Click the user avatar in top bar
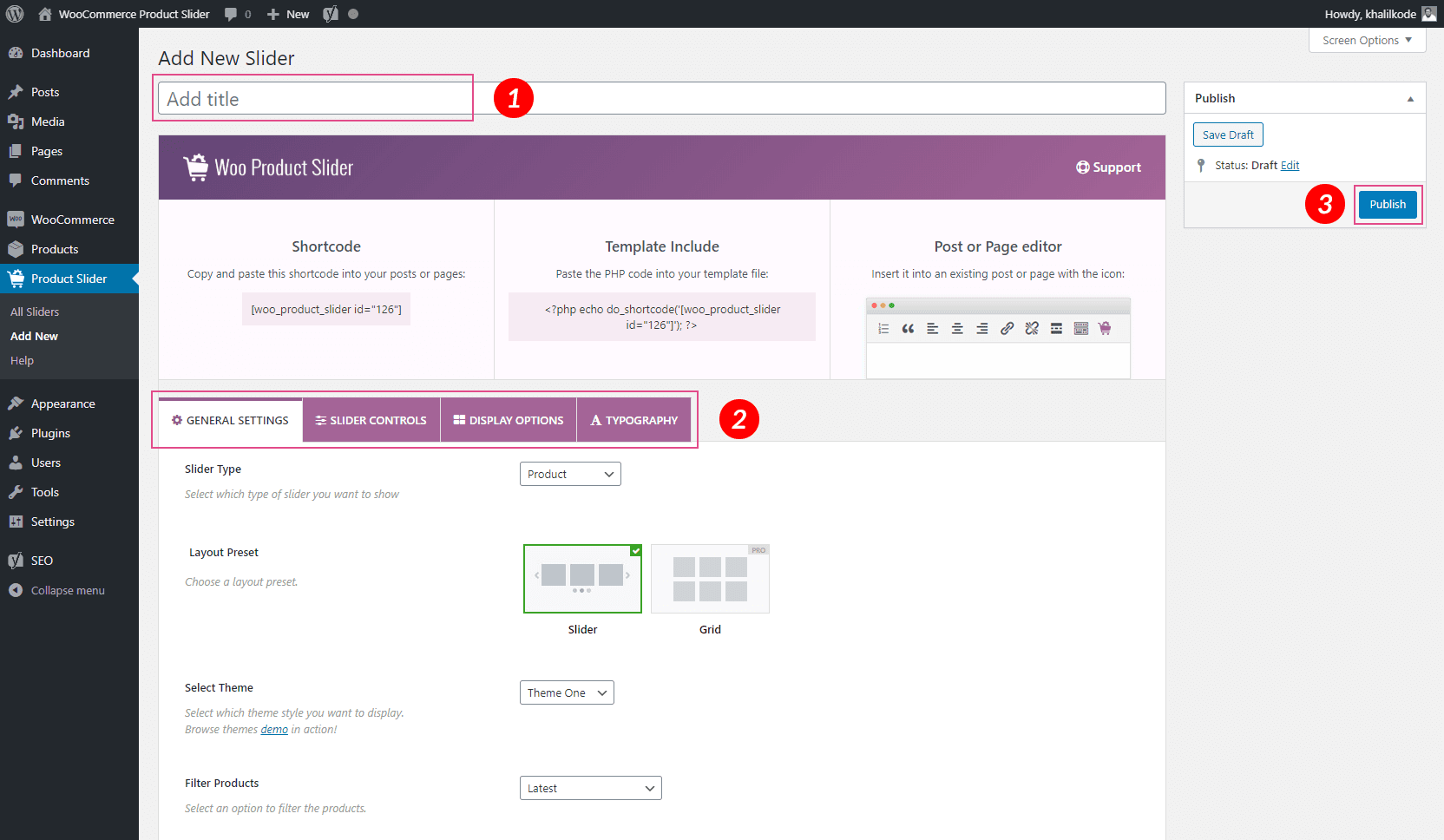 (1429, 14)
